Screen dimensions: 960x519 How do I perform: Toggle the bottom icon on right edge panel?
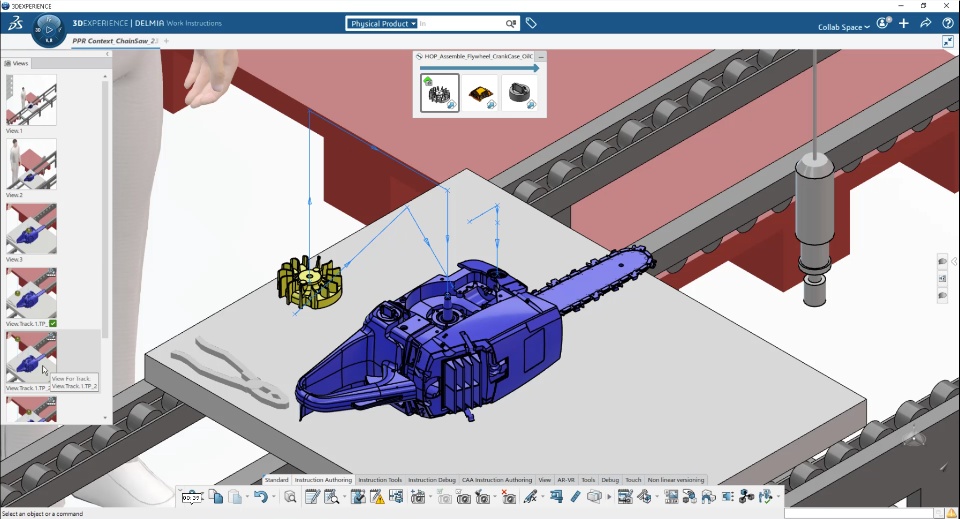tap(942, 296)
